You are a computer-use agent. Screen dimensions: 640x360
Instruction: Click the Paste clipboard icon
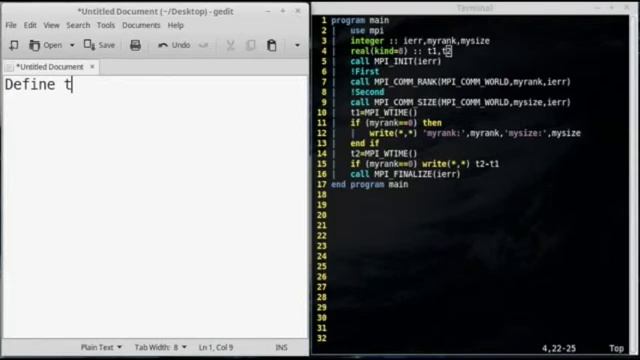271,45
